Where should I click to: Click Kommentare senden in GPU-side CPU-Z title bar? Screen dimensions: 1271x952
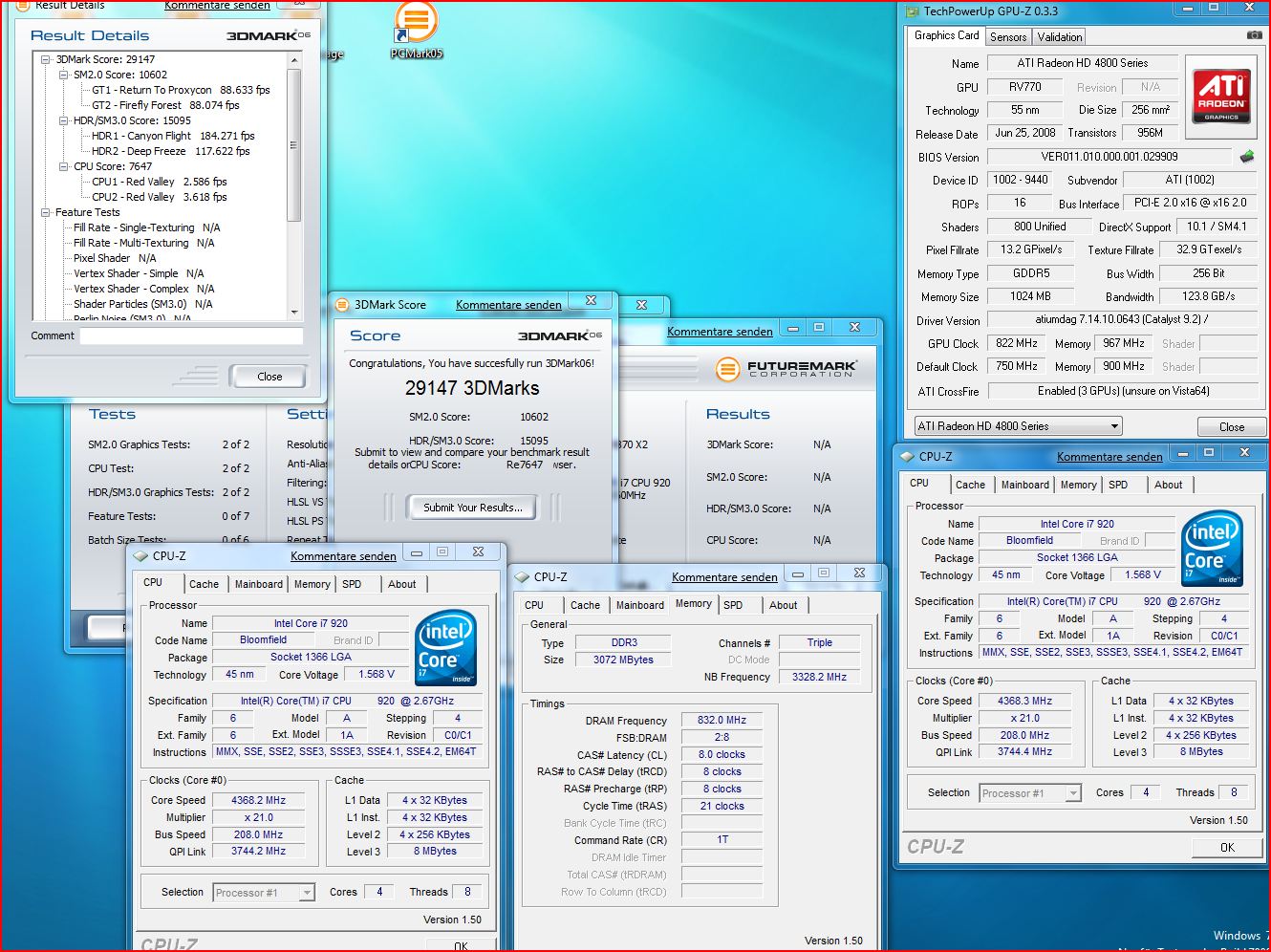[1109, 457]
